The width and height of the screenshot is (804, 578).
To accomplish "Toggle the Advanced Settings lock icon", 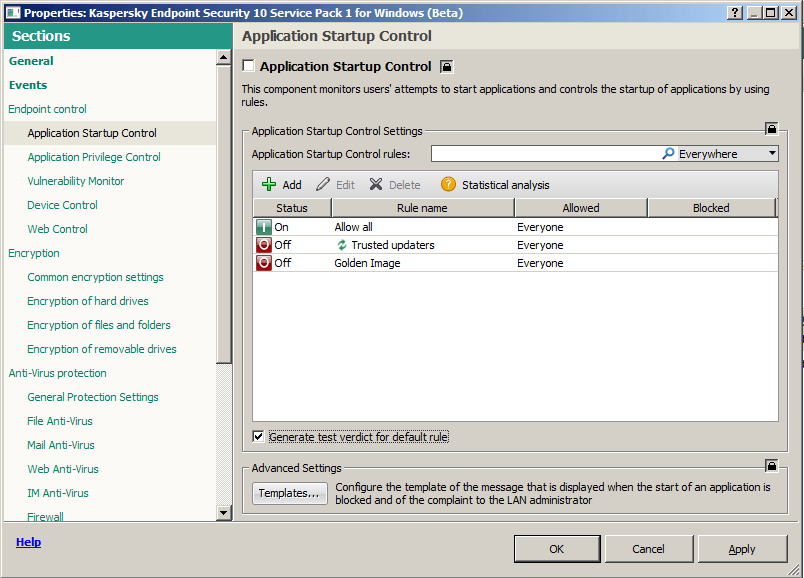I will [771, 465].
